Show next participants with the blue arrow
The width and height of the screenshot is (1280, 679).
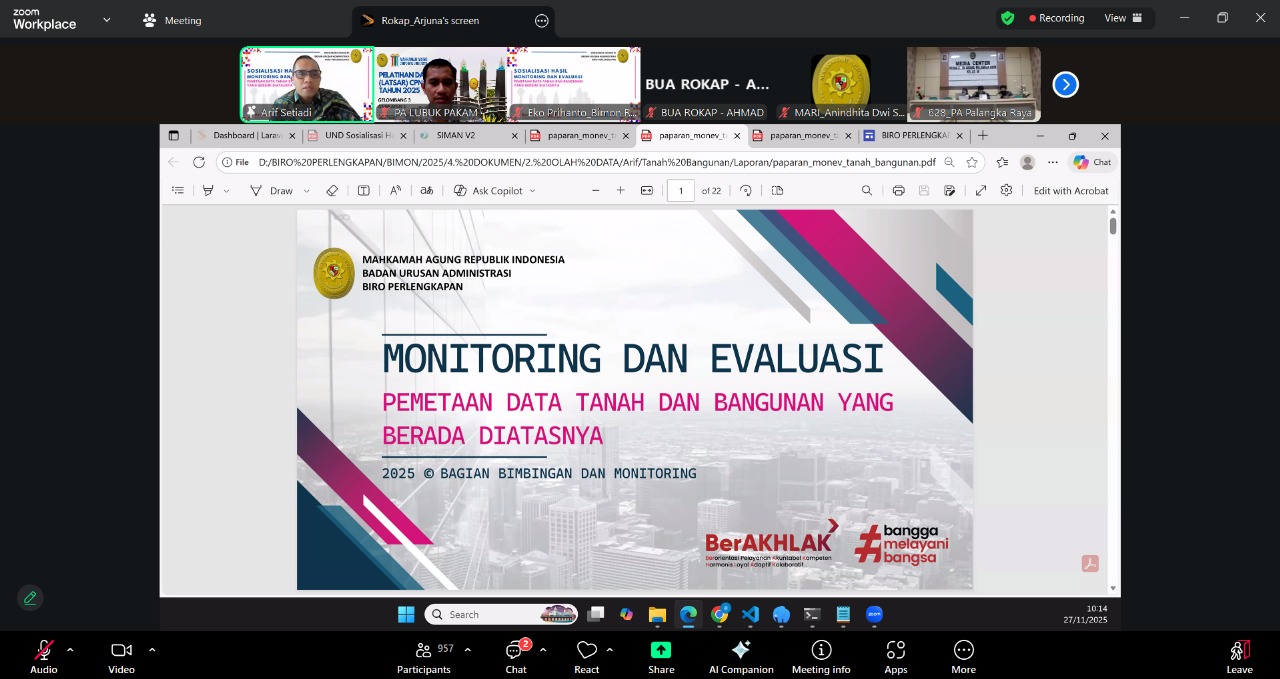[1065, 85]
